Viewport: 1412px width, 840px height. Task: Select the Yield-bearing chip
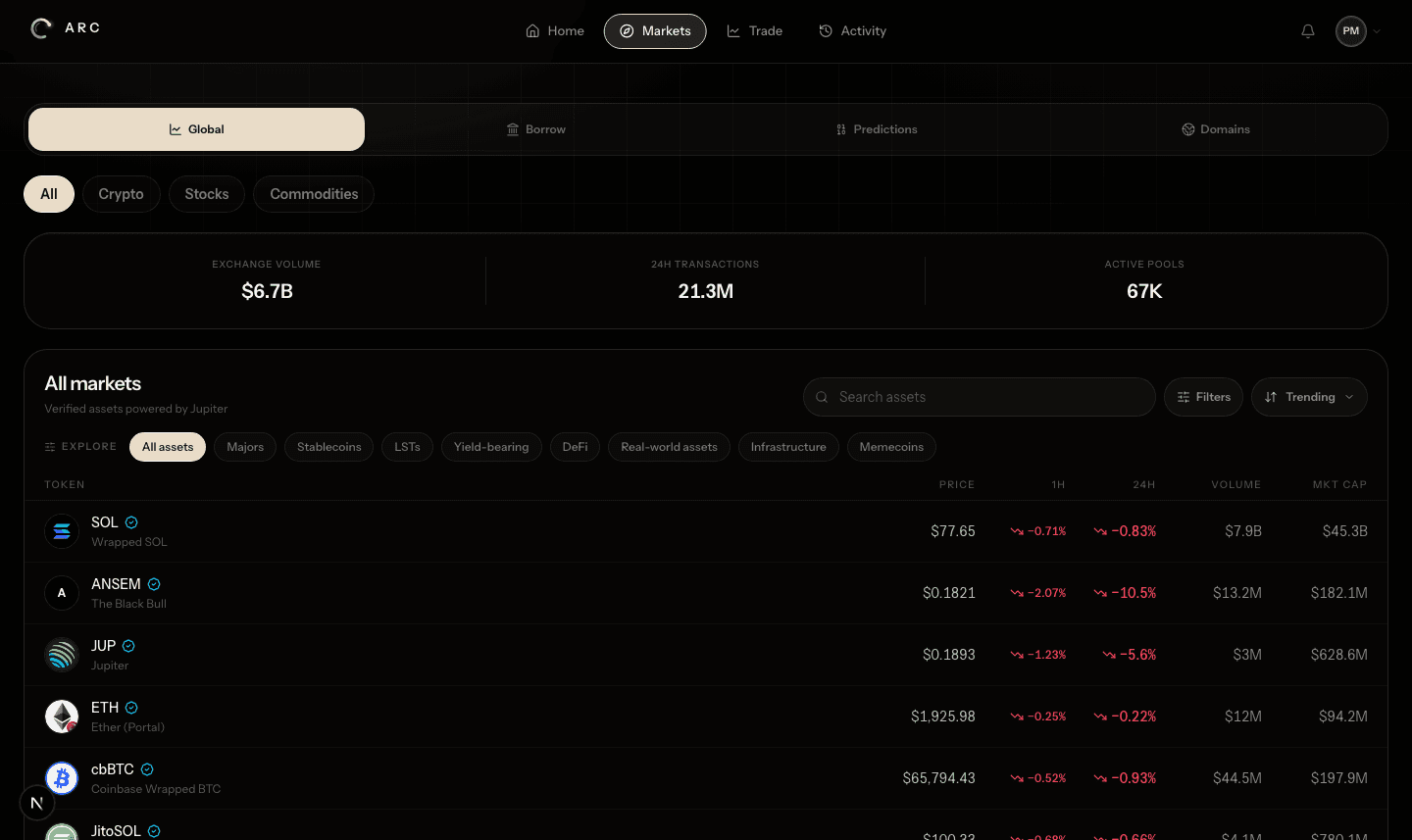tap(491, 447)
